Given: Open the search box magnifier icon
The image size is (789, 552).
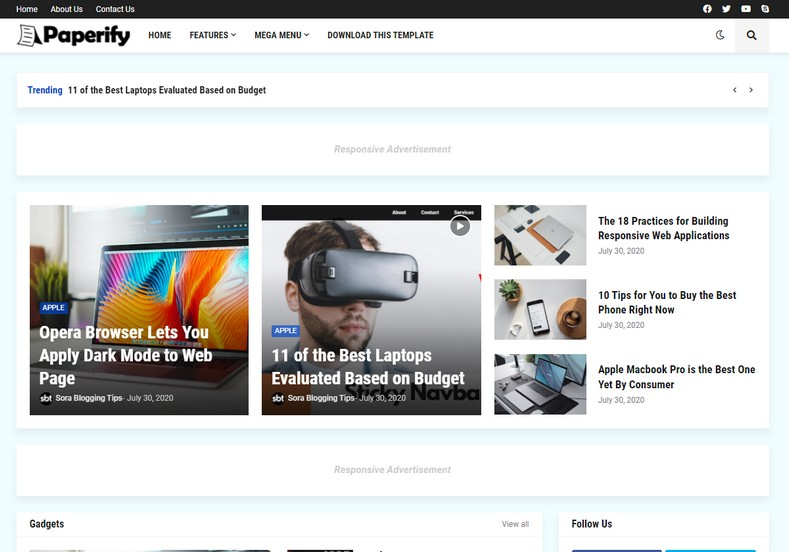Looking at the screenshot, I should (751, 35).
